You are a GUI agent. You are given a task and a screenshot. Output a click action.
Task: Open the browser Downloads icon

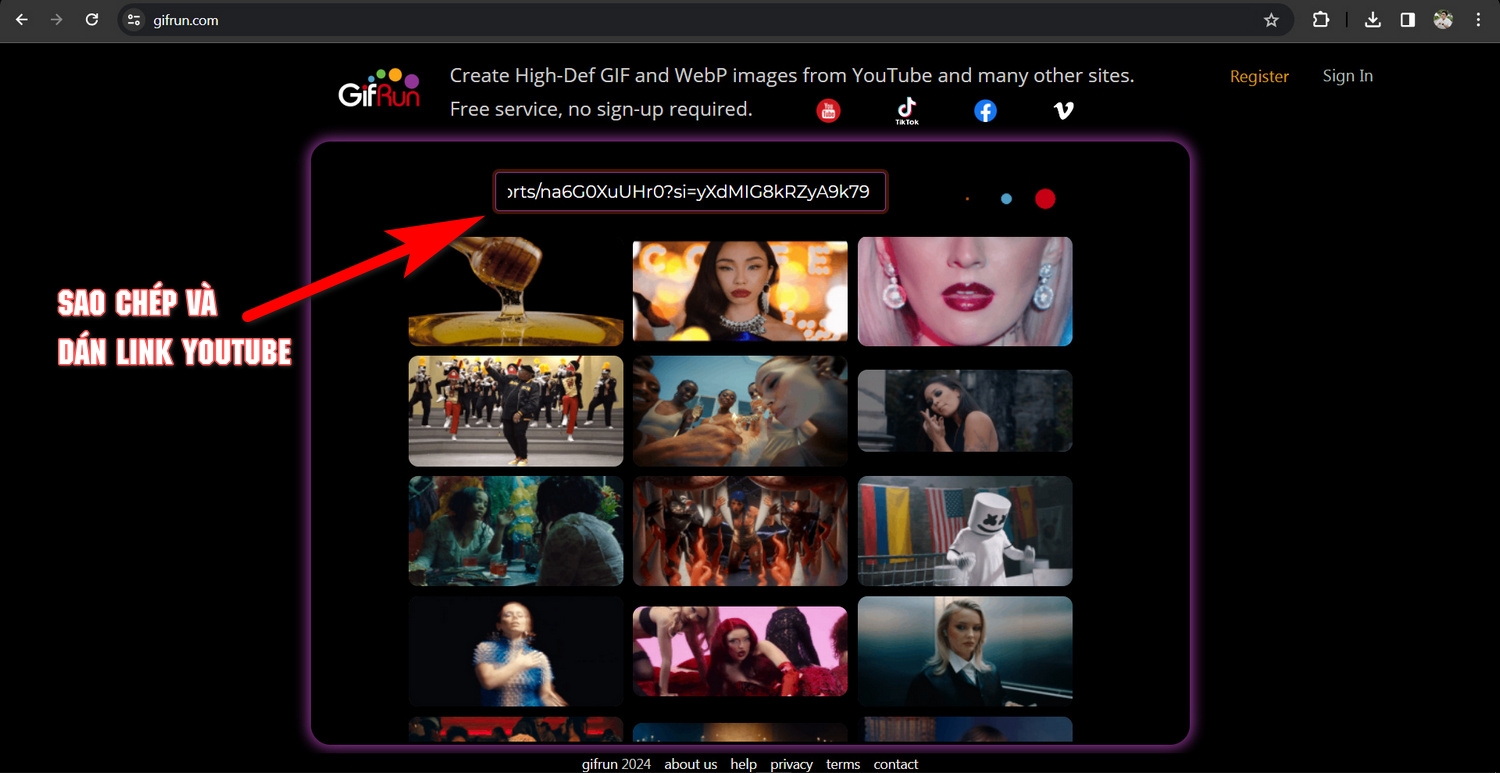pyautogui.click(x=1373, y=20)
